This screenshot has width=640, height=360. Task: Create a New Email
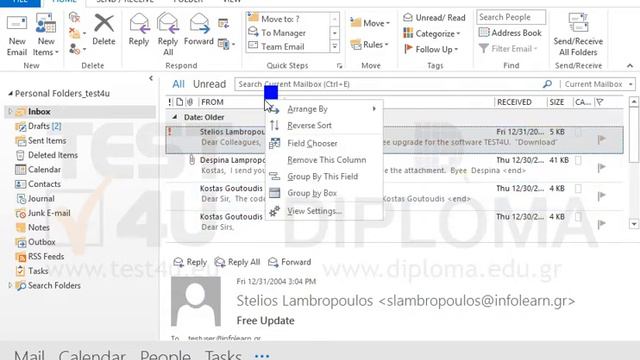tap(17, 35)
